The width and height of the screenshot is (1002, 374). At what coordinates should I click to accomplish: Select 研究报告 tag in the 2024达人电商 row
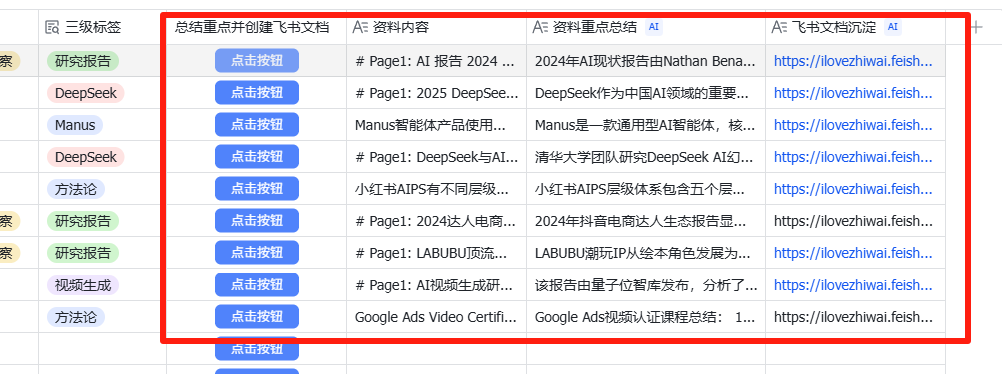(83, 221)
